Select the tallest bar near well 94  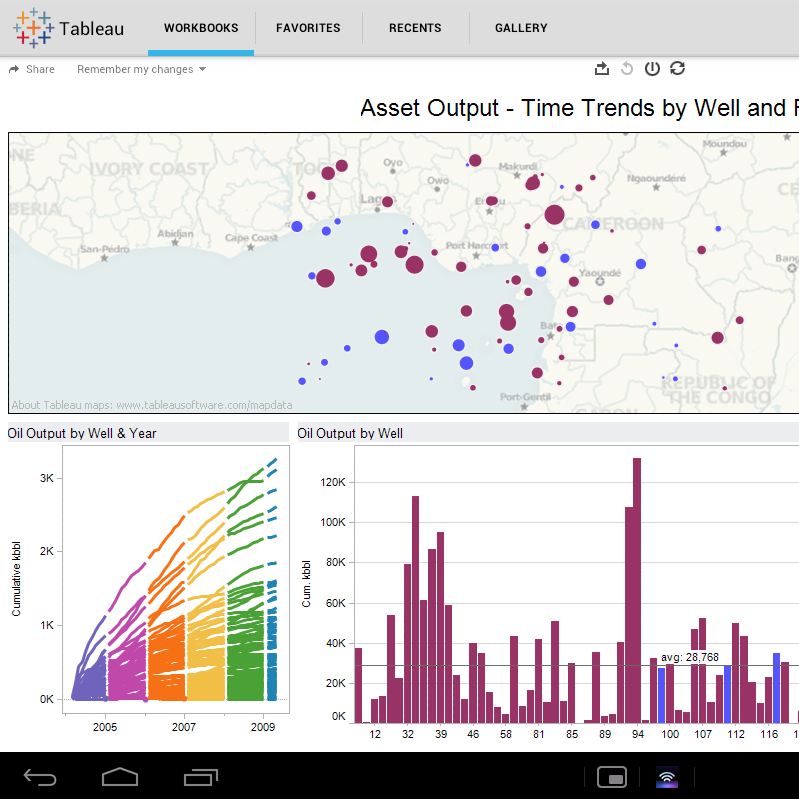pos(637,590)
